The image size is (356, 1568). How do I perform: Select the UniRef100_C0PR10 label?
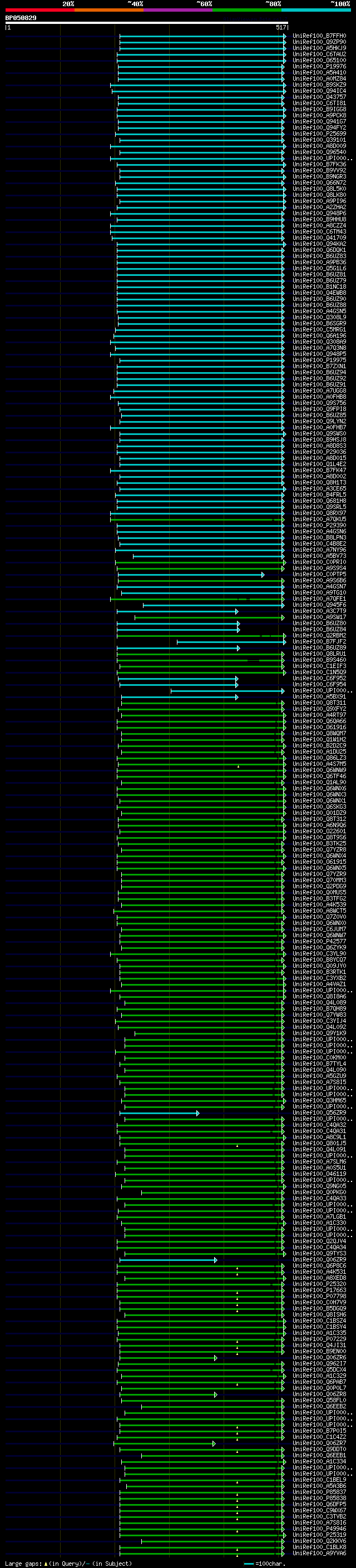tap(319, 562)
